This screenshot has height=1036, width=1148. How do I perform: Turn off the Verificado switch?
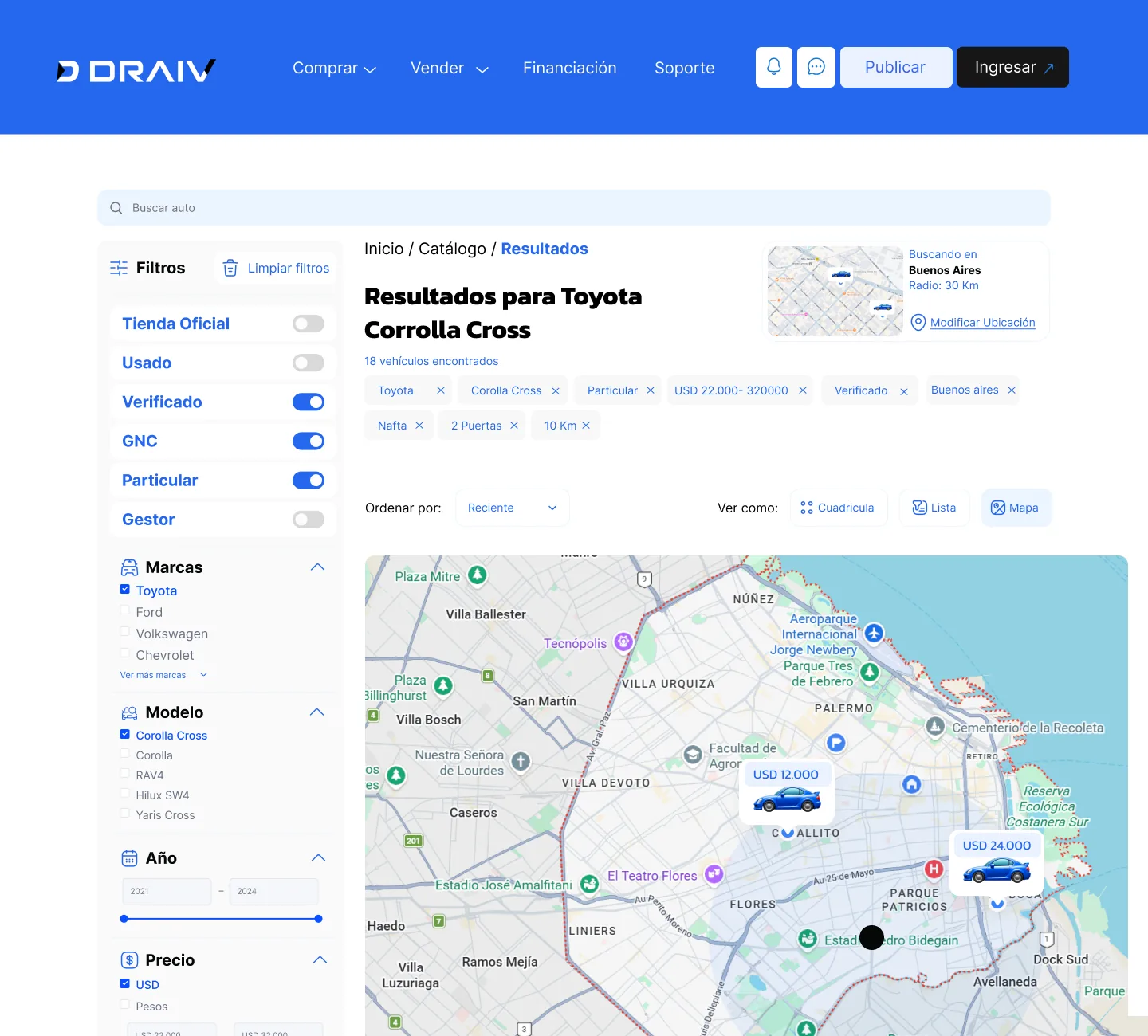tap(309, 402)
